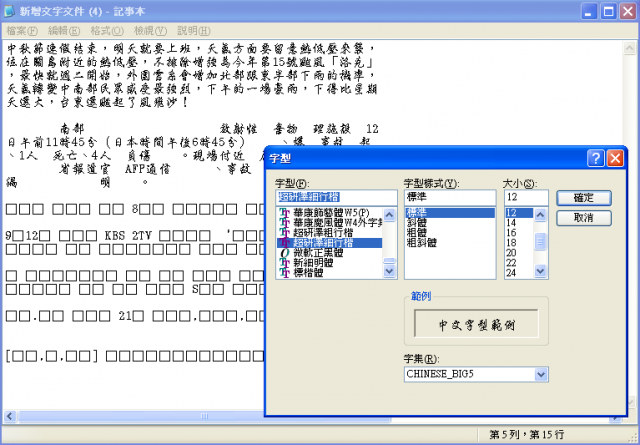Click the 大小 size input field
640x445 pixels.
click(x=526, y=198)
